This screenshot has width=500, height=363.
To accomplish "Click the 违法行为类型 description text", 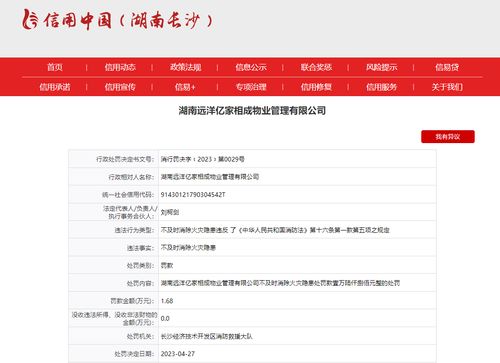I will click(x=275, y=230).
